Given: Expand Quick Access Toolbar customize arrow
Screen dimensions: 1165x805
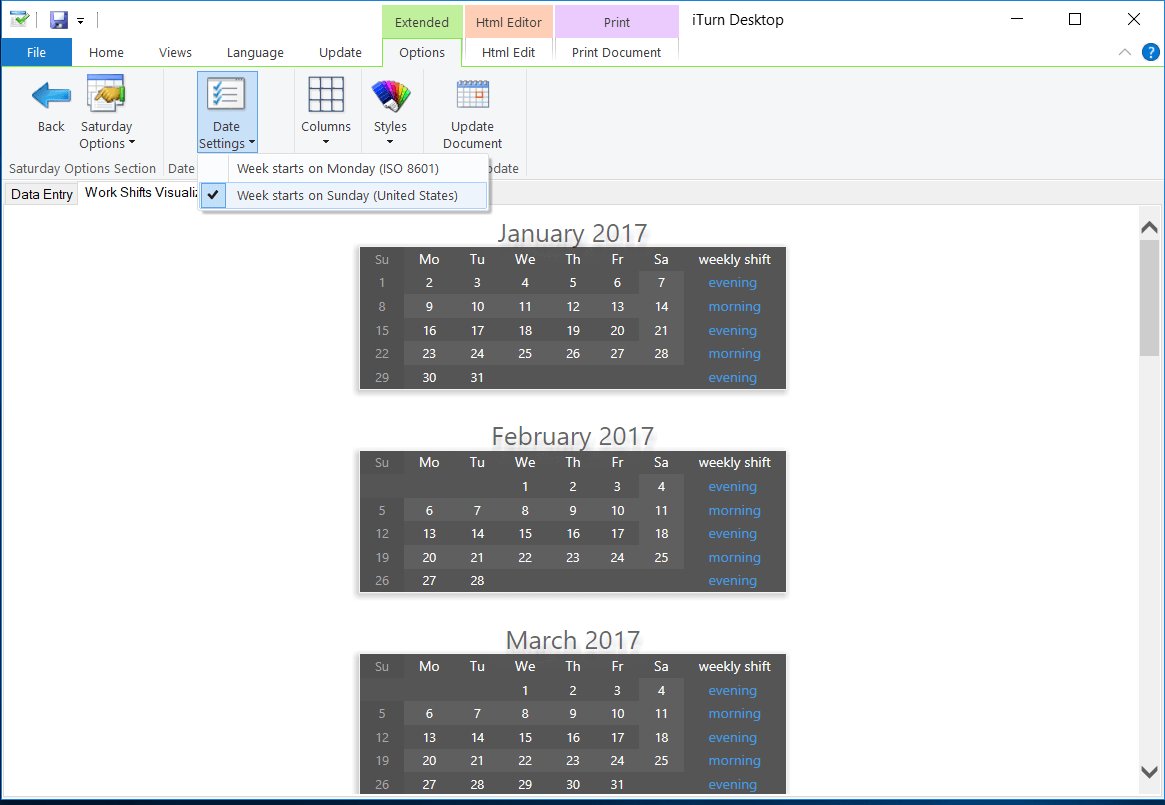Looking at the screenshot, I should [x=81, y=20].
